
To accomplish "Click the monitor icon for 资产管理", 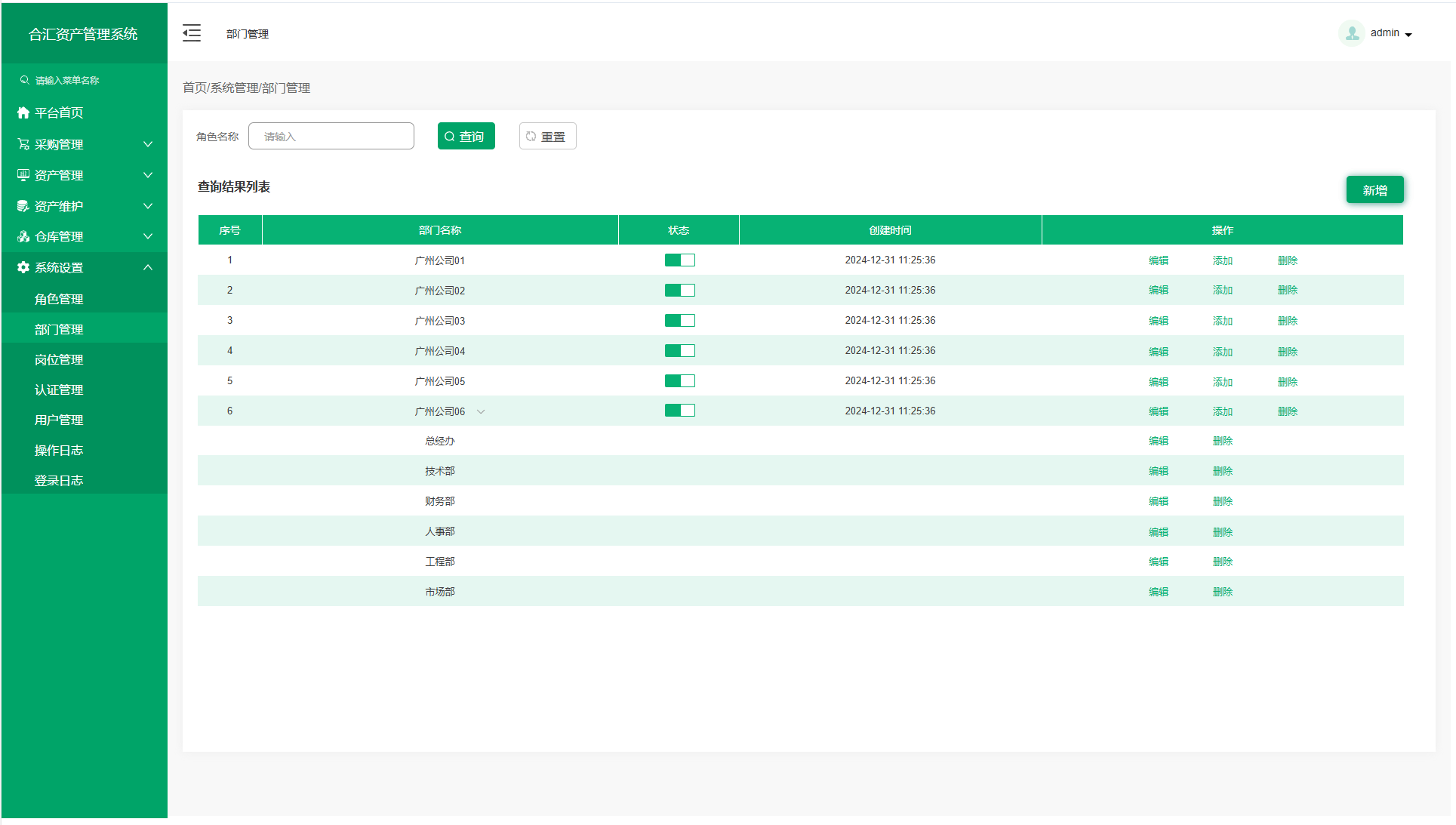I will pos(23,175).
